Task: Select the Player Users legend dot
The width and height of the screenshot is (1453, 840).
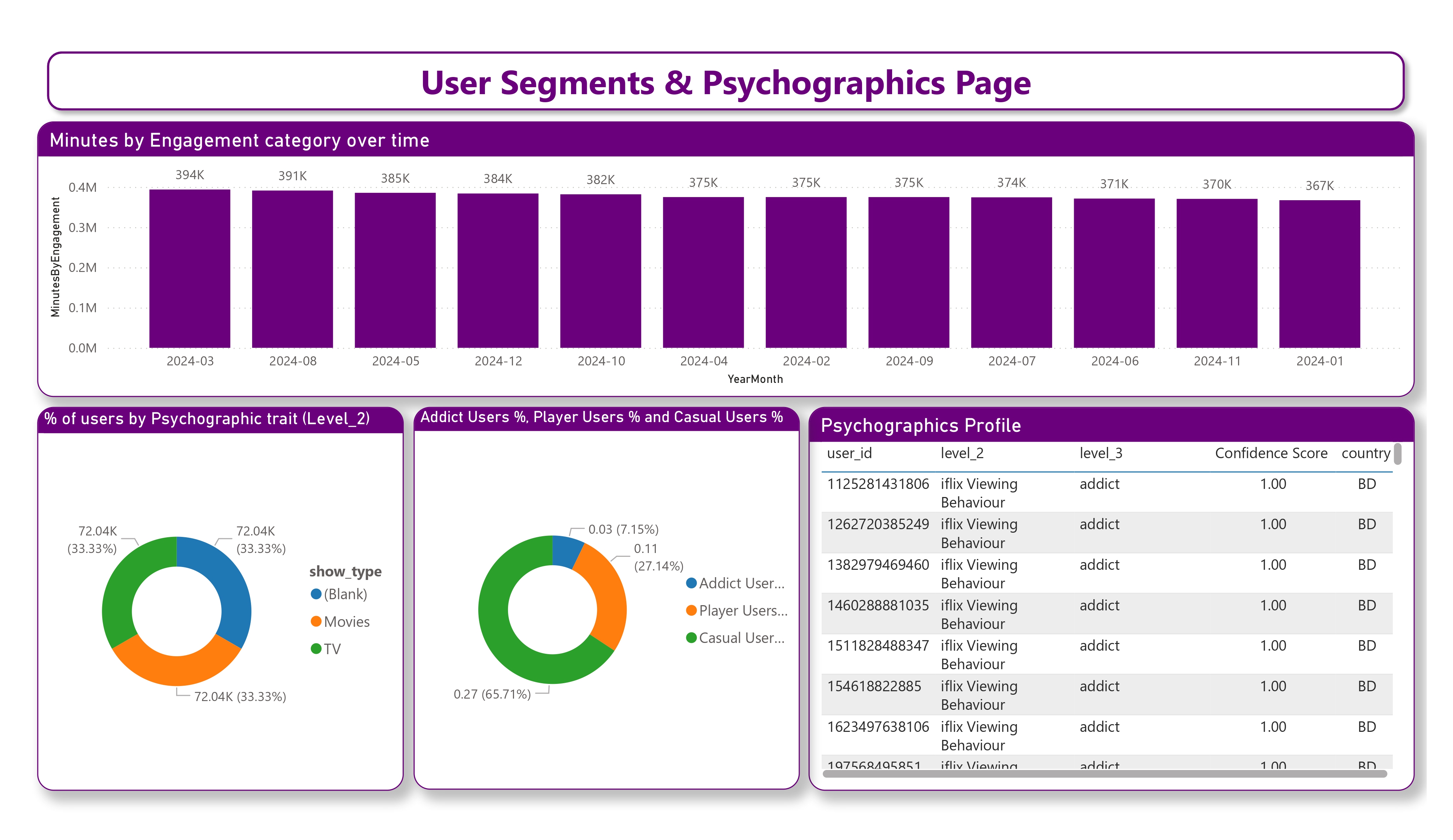Action: 691,610
